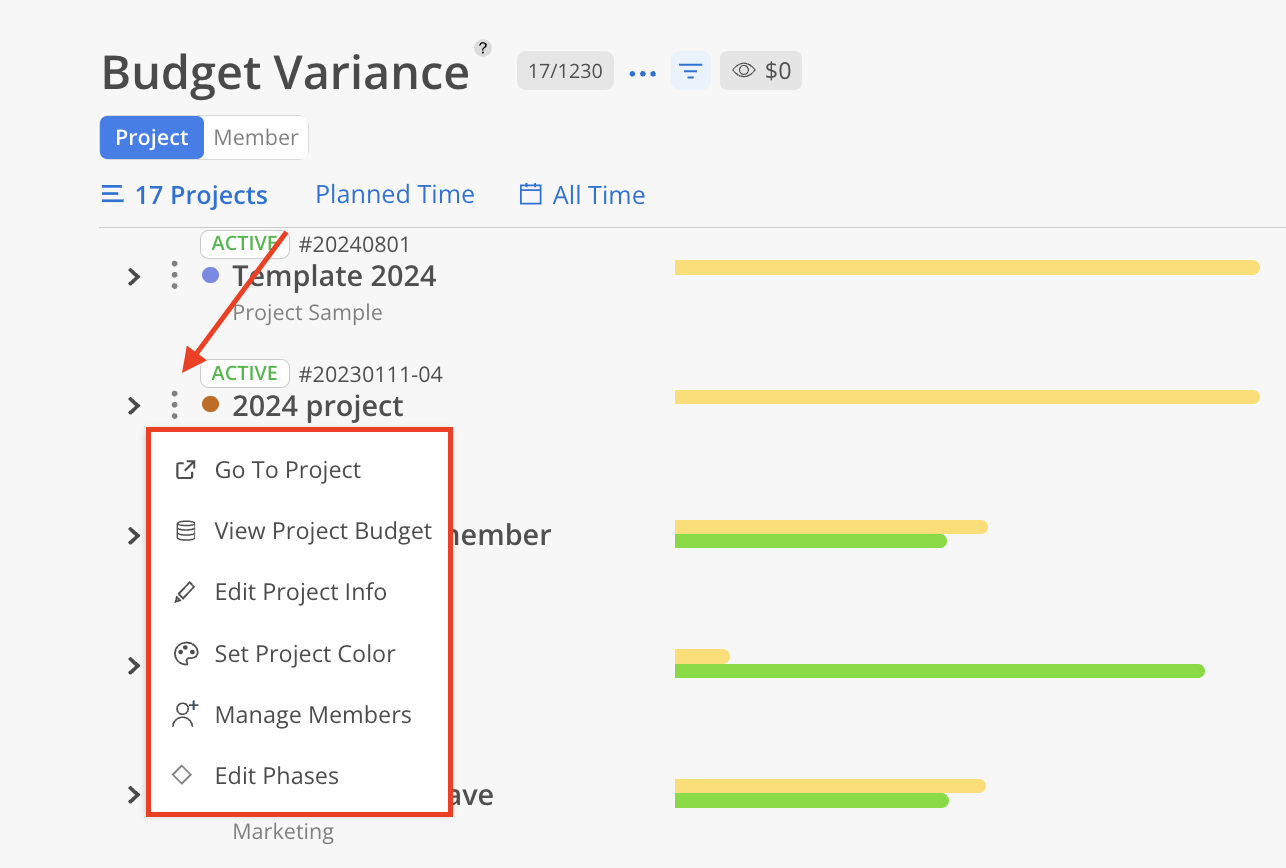Select Go To Project menu entry
The image size is (1286, 868).
coord(288,470)
